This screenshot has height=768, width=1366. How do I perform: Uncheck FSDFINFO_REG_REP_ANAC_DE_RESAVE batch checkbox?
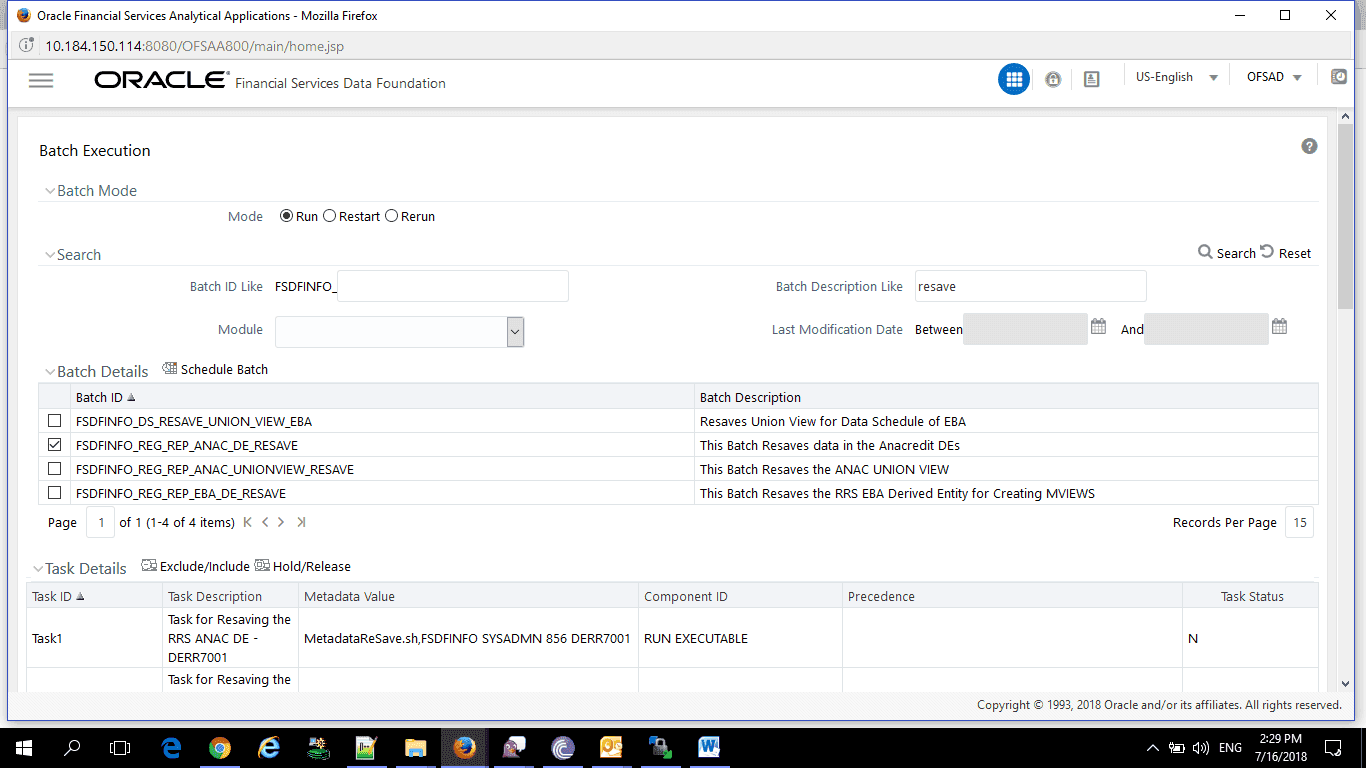pos(55,445)
